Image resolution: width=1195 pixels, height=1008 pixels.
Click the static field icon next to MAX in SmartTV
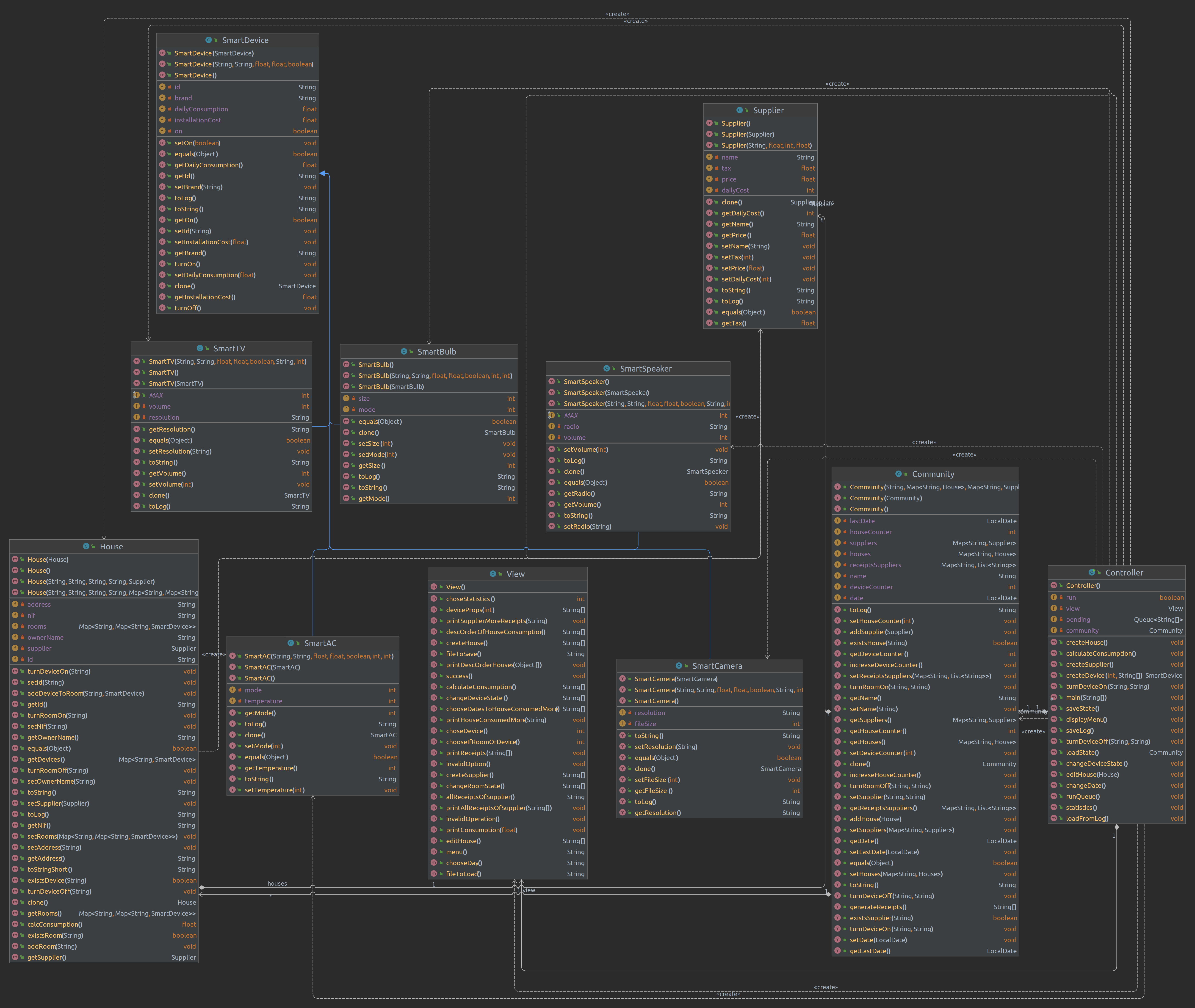click(x=137, y=395)
